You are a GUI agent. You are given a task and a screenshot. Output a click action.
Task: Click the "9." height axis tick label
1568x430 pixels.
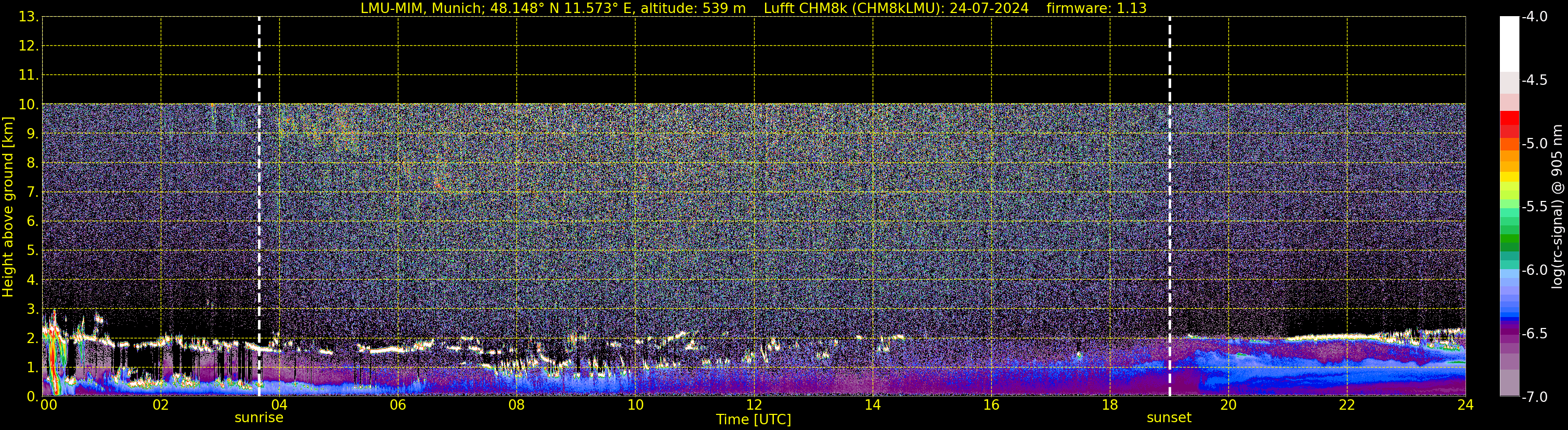(33, 134)
